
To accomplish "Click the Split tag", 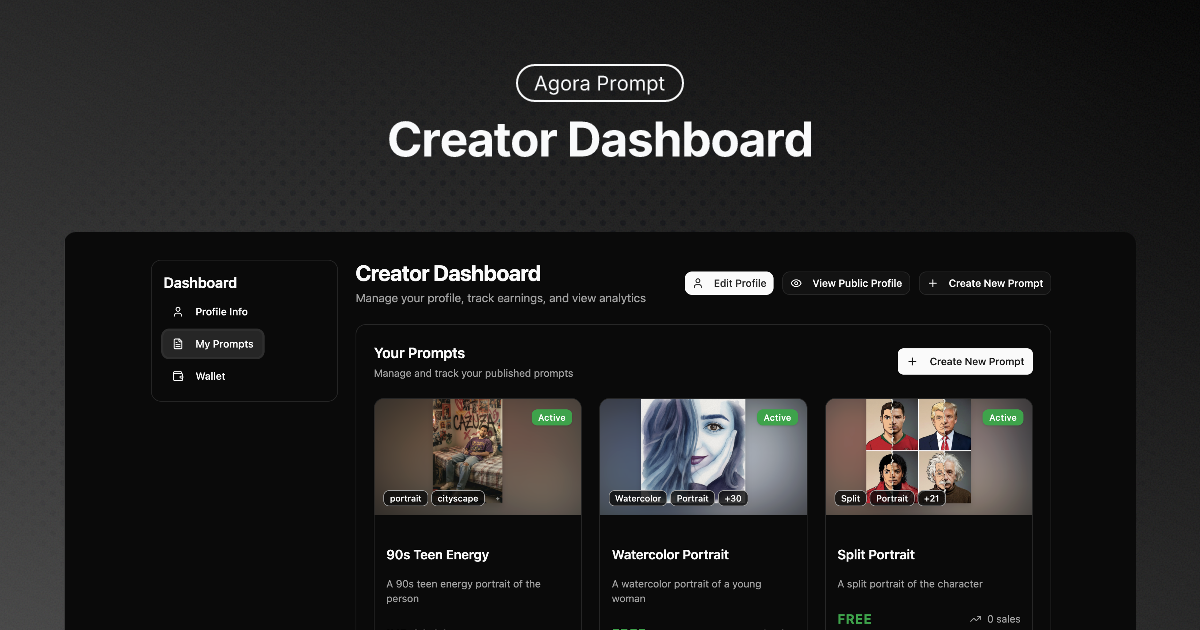I will (851, 498).
